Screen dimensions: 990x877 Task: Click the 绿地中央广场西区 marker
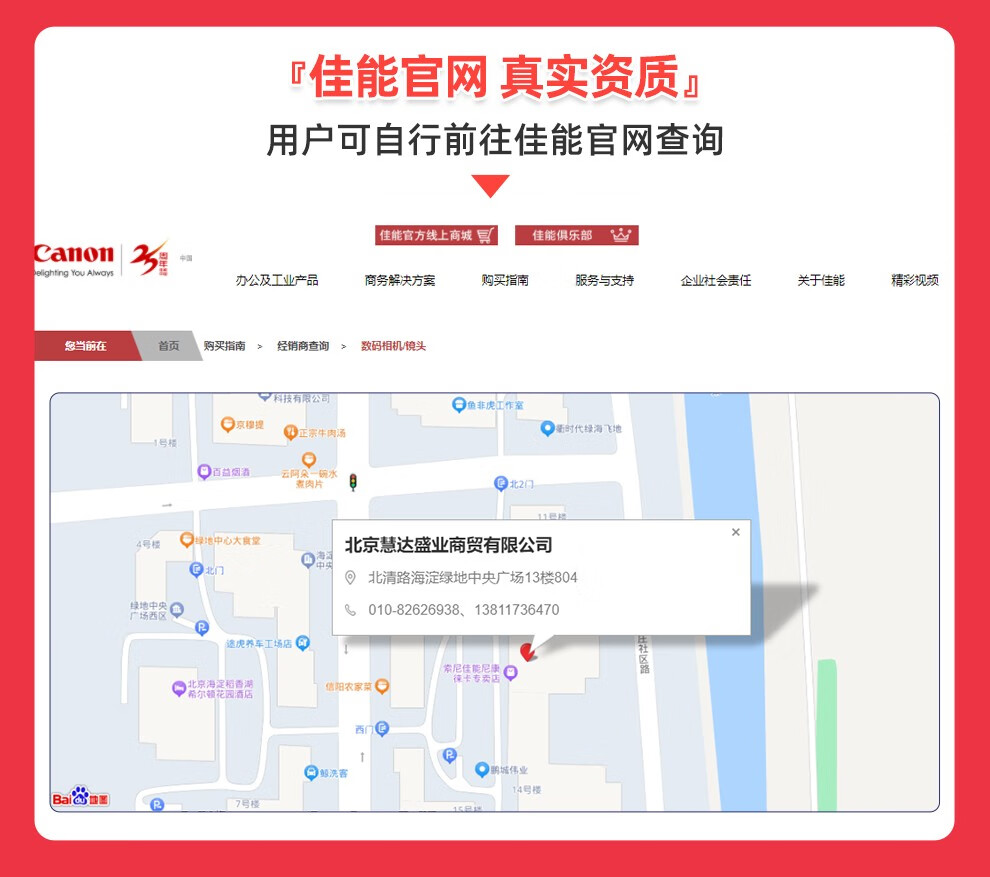coord(177,609)
